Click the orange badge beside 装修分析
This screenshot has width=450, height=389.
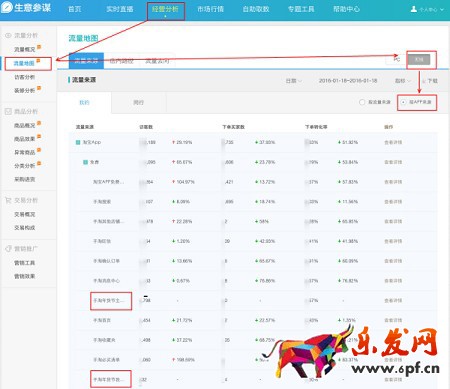39,88
